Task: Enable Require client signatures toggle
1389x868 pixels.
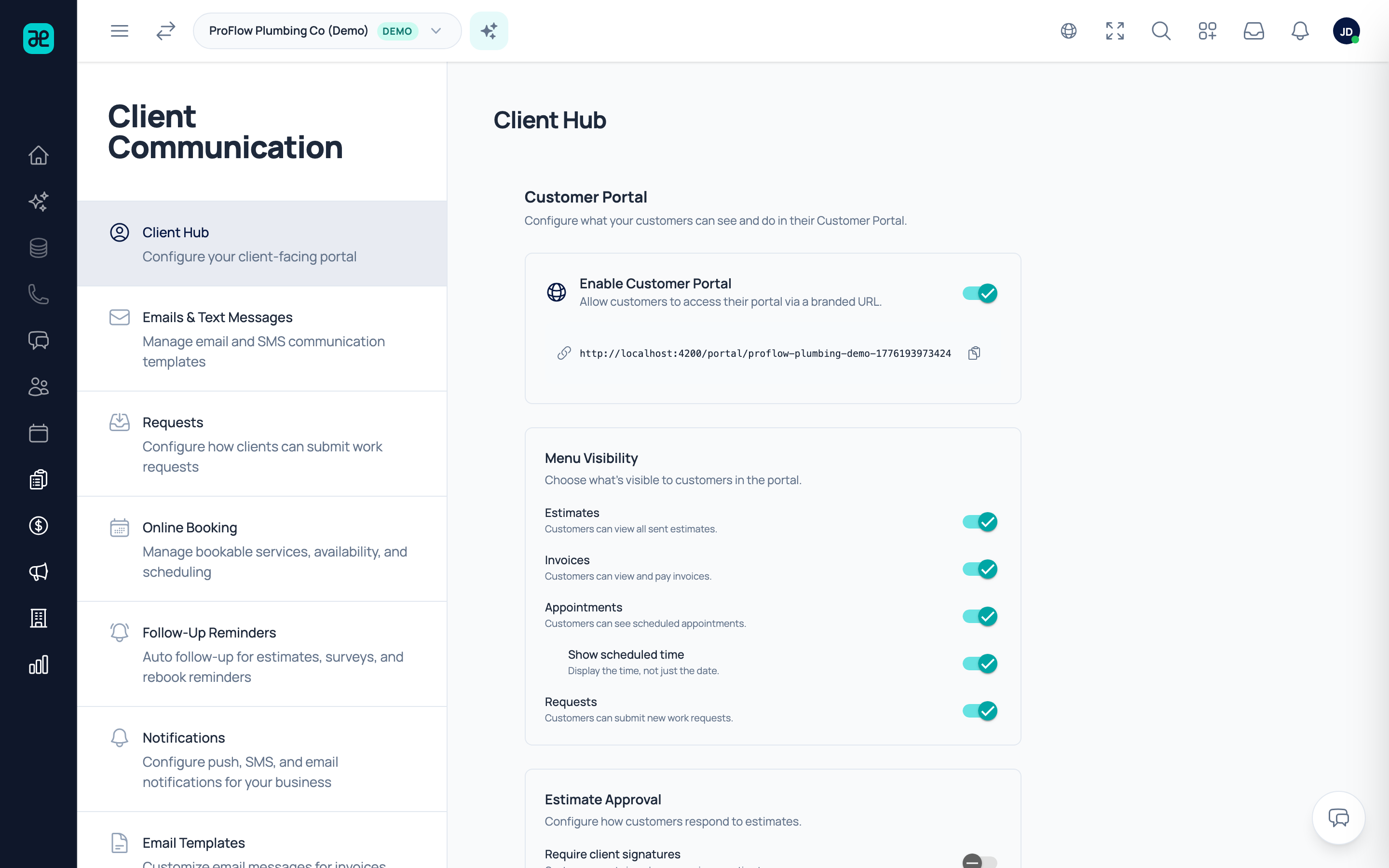Action: 980,861
